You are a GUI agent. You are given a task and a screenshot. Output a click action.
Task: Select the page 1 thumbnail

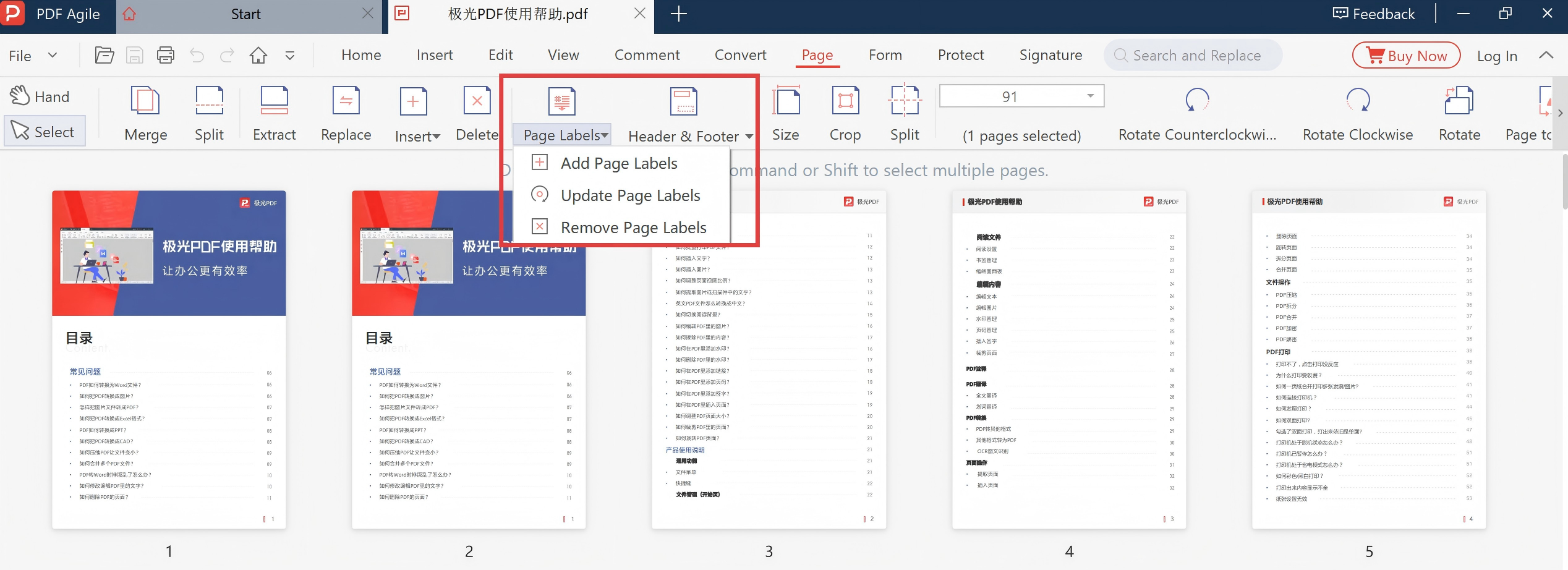[169, 359]
